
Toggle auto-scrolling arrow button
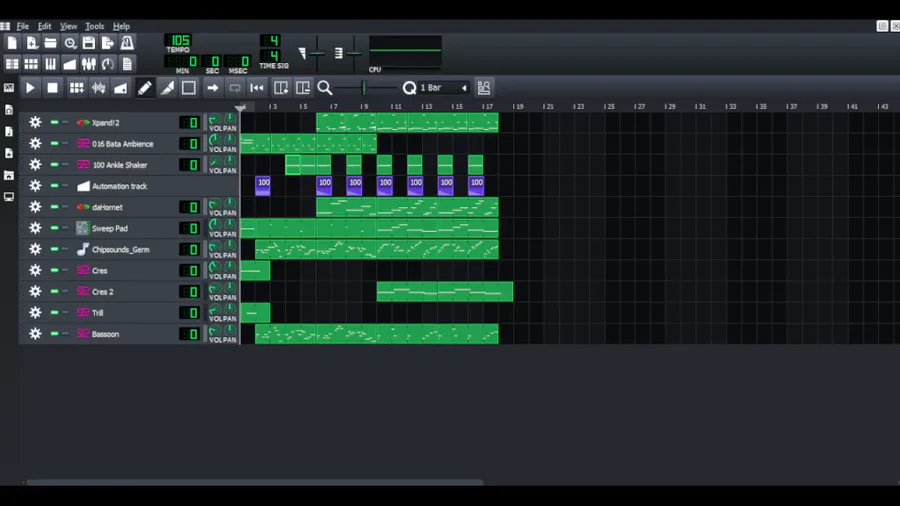212,88
